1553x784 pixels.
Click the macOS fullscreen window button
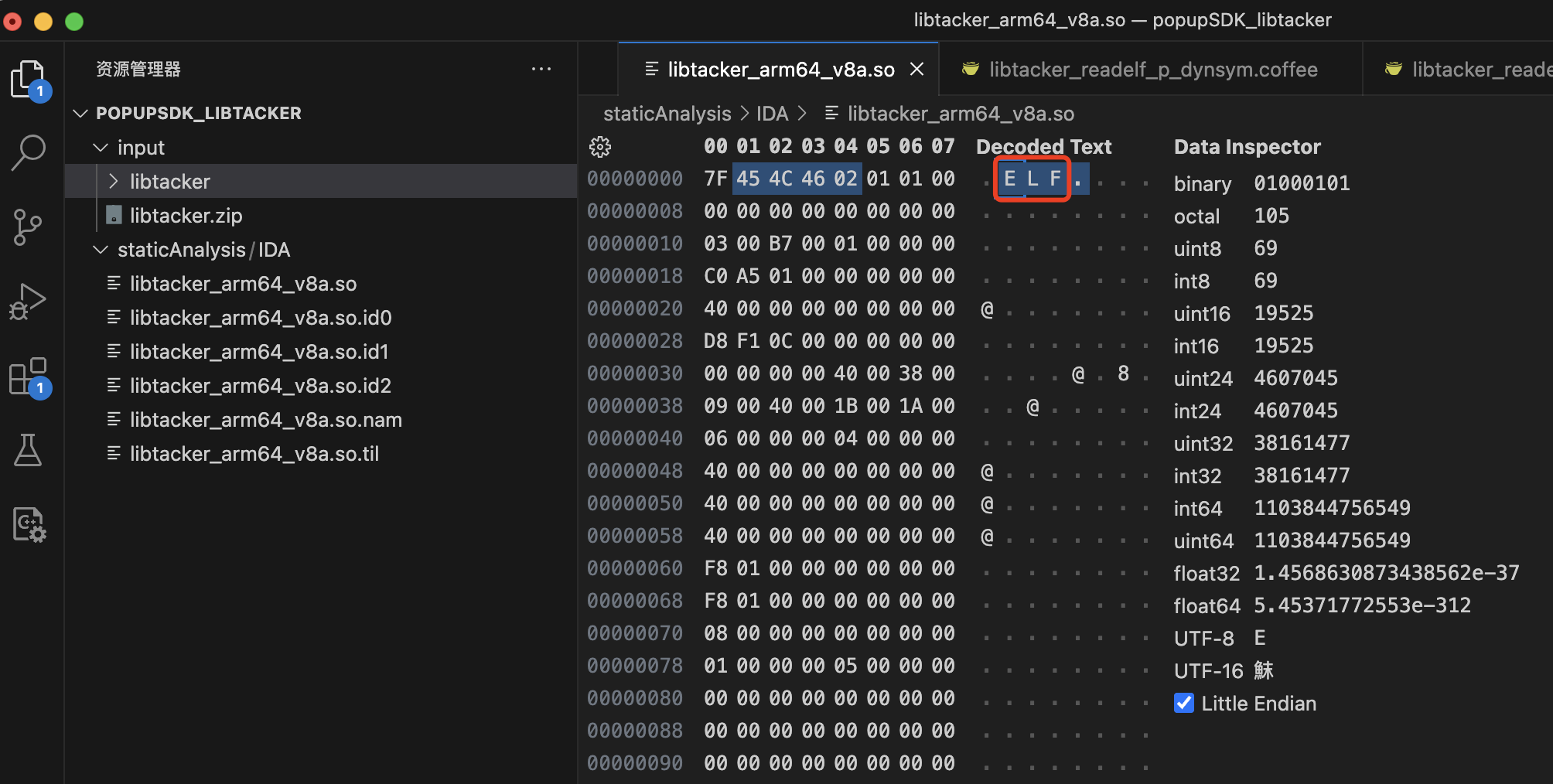(x=74, y=21)
